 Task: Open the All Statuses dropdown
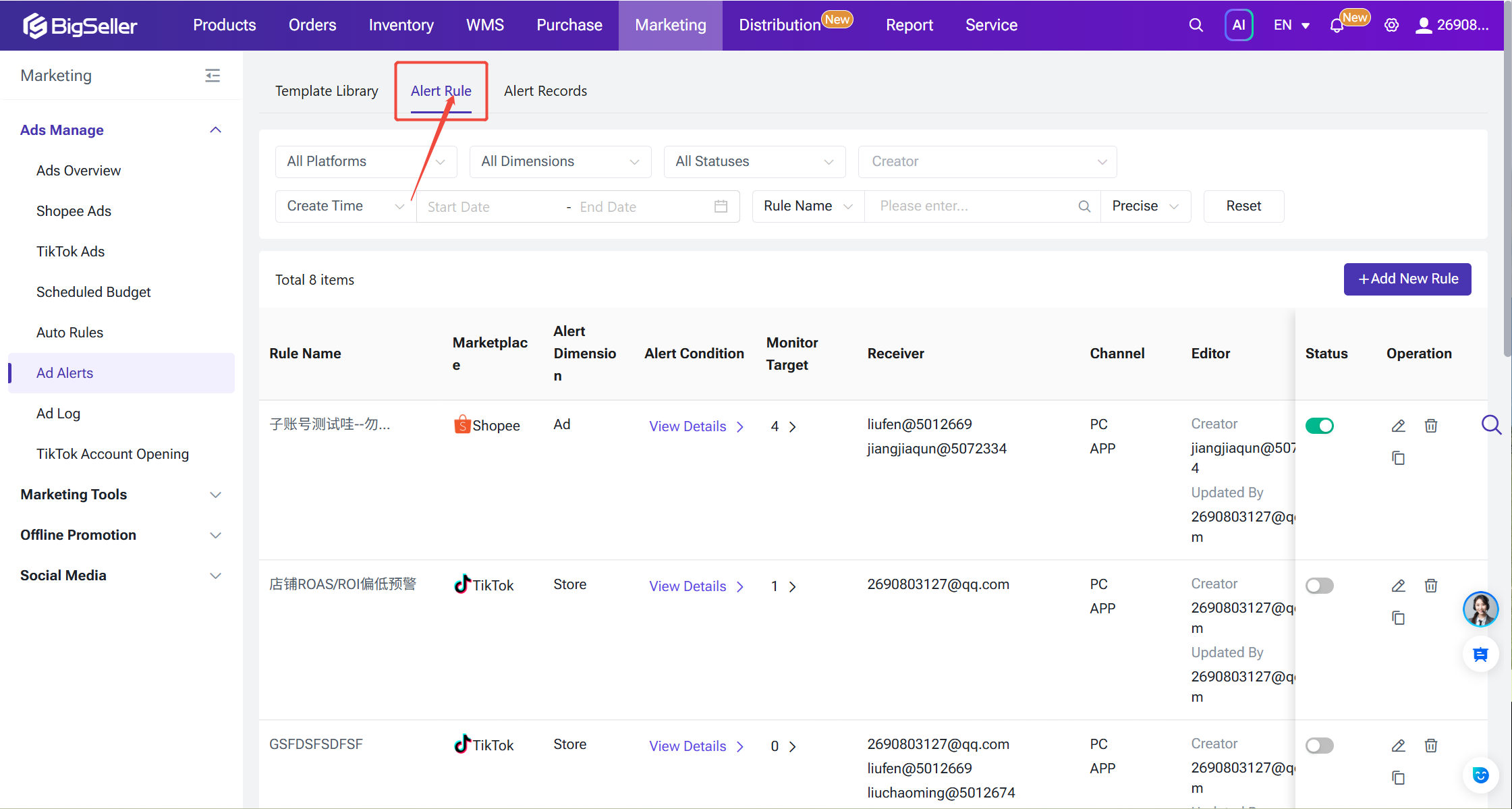point(754,162)
